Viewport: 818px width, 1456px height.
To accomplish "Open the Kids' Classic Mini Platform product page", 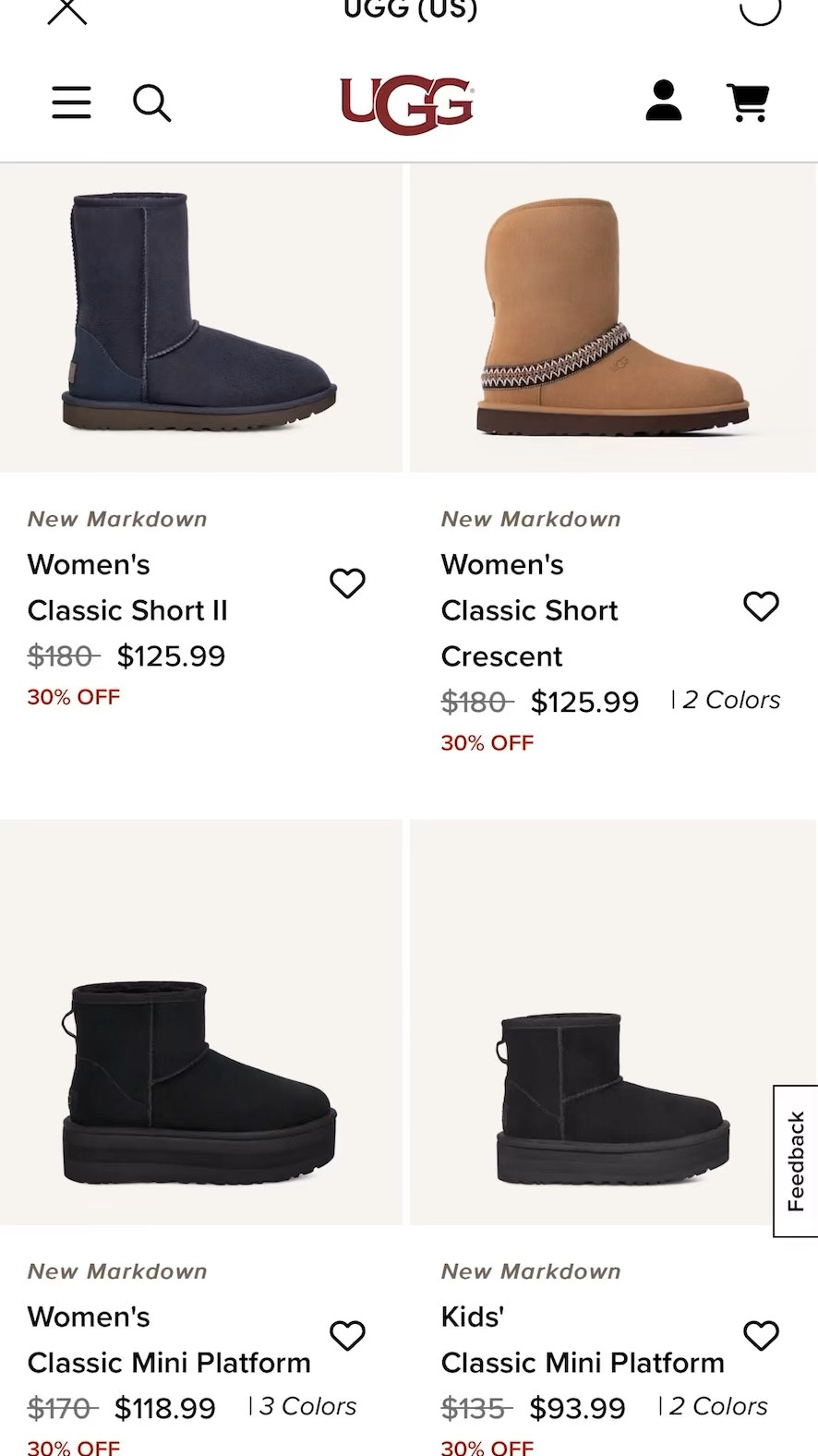I will [582, 1340].
